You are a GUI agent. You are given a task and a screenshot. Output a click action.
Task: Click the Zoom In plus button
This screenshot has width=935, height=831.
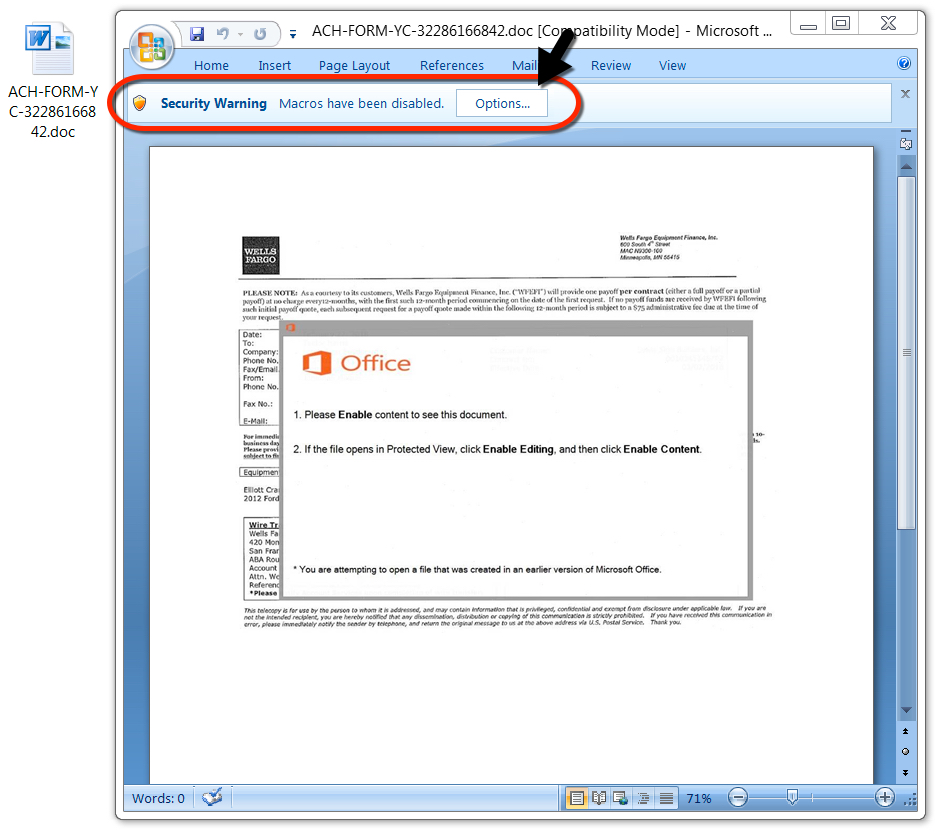885,797
